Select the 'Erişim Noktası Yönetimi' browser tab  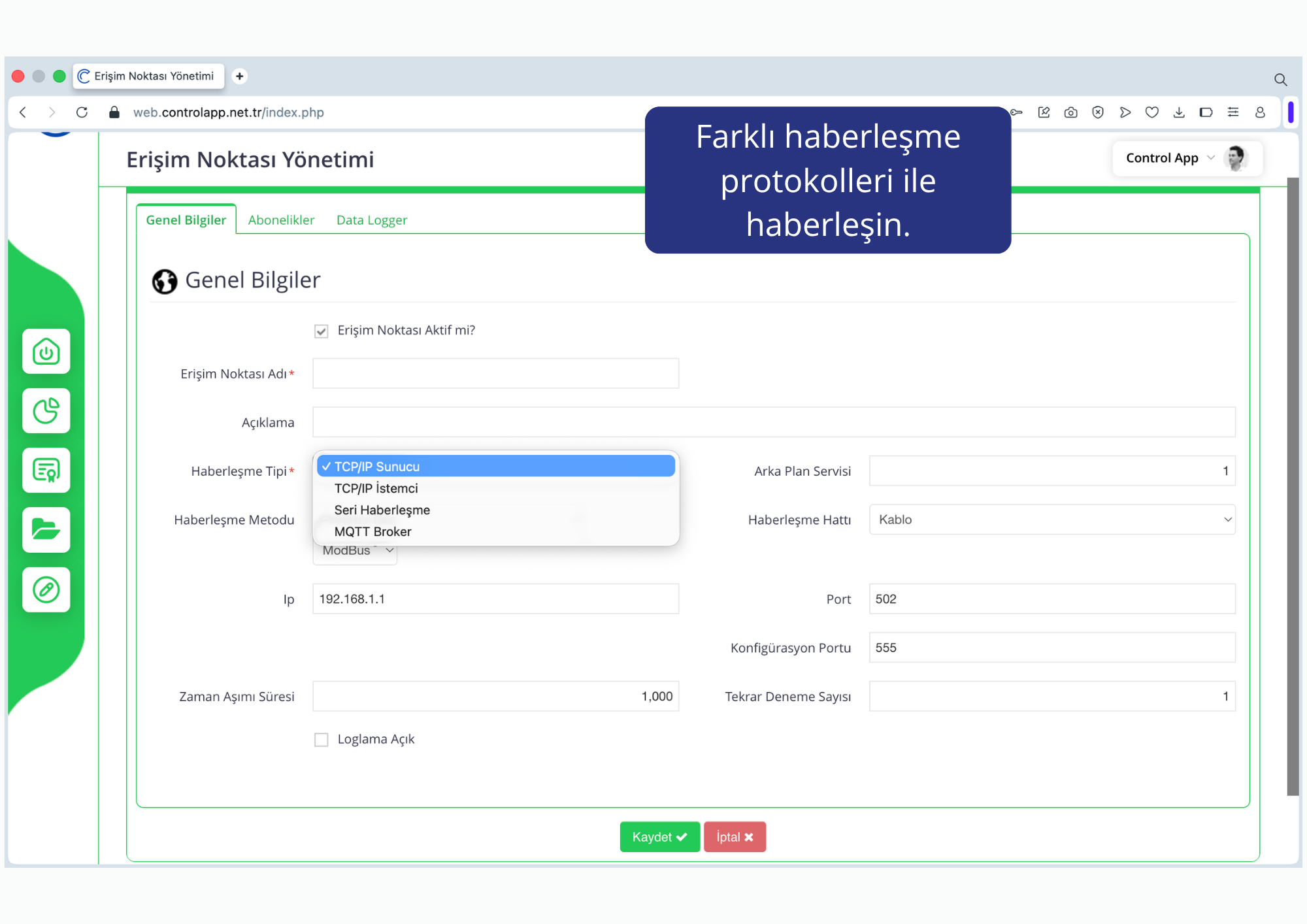point(149,76)
